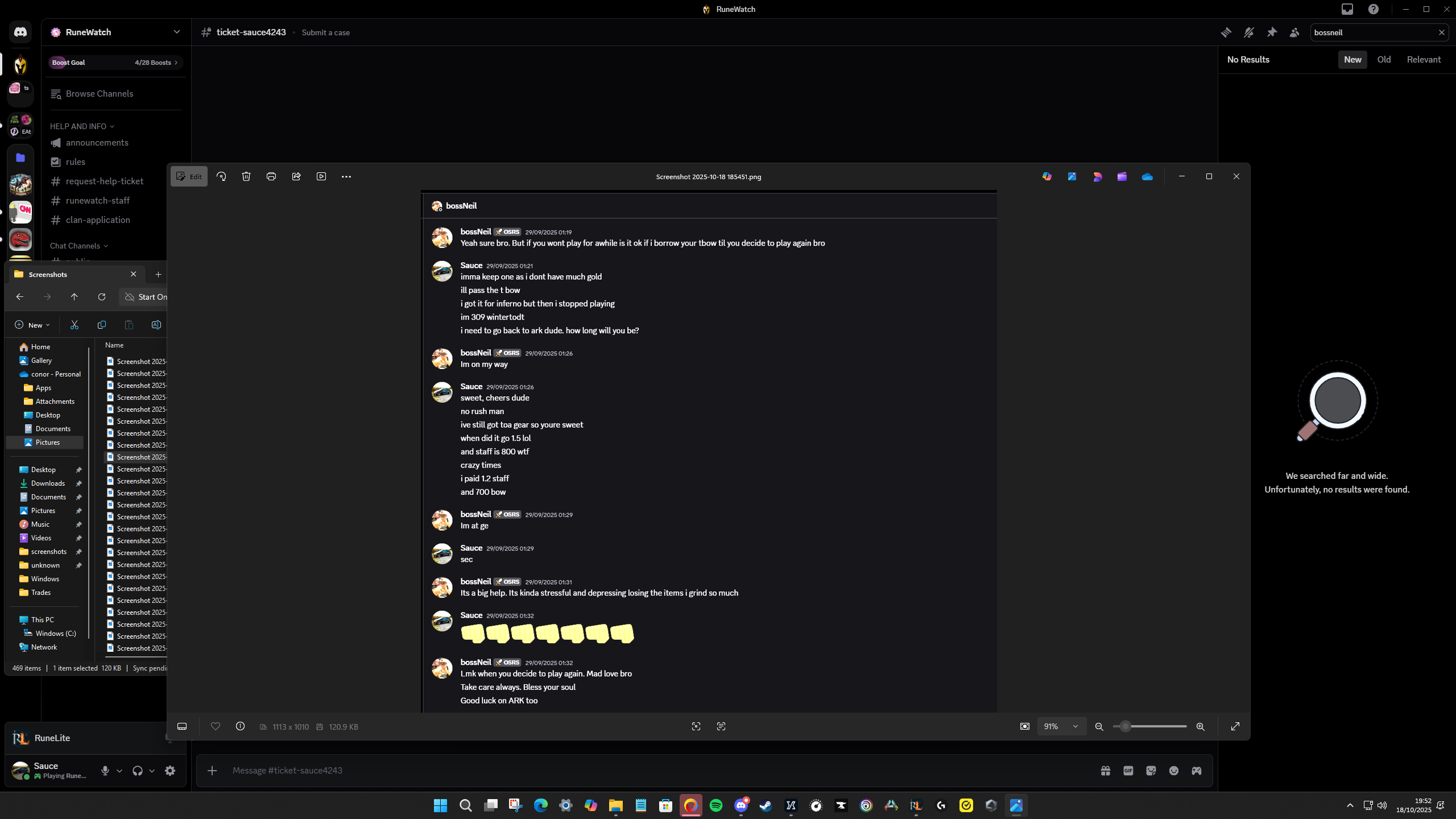Switch search results to Old tab
Viewport: 1456px width, 819px height.
(x=1384, y=60)
